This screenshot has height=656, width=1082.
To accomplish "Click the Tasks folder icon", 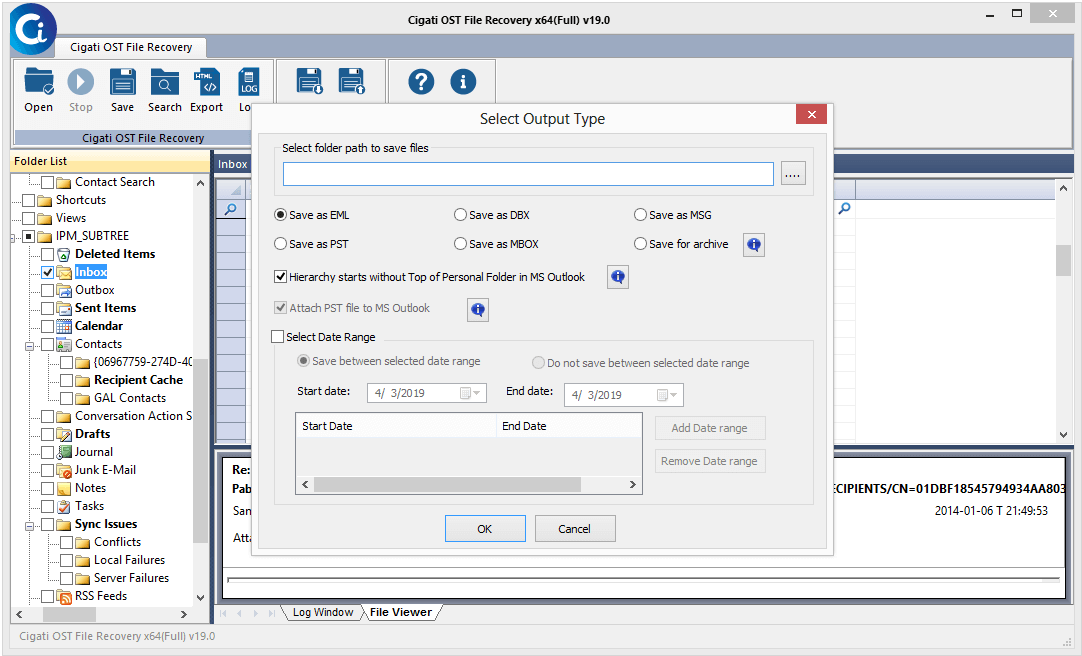I will pos(63,506).
